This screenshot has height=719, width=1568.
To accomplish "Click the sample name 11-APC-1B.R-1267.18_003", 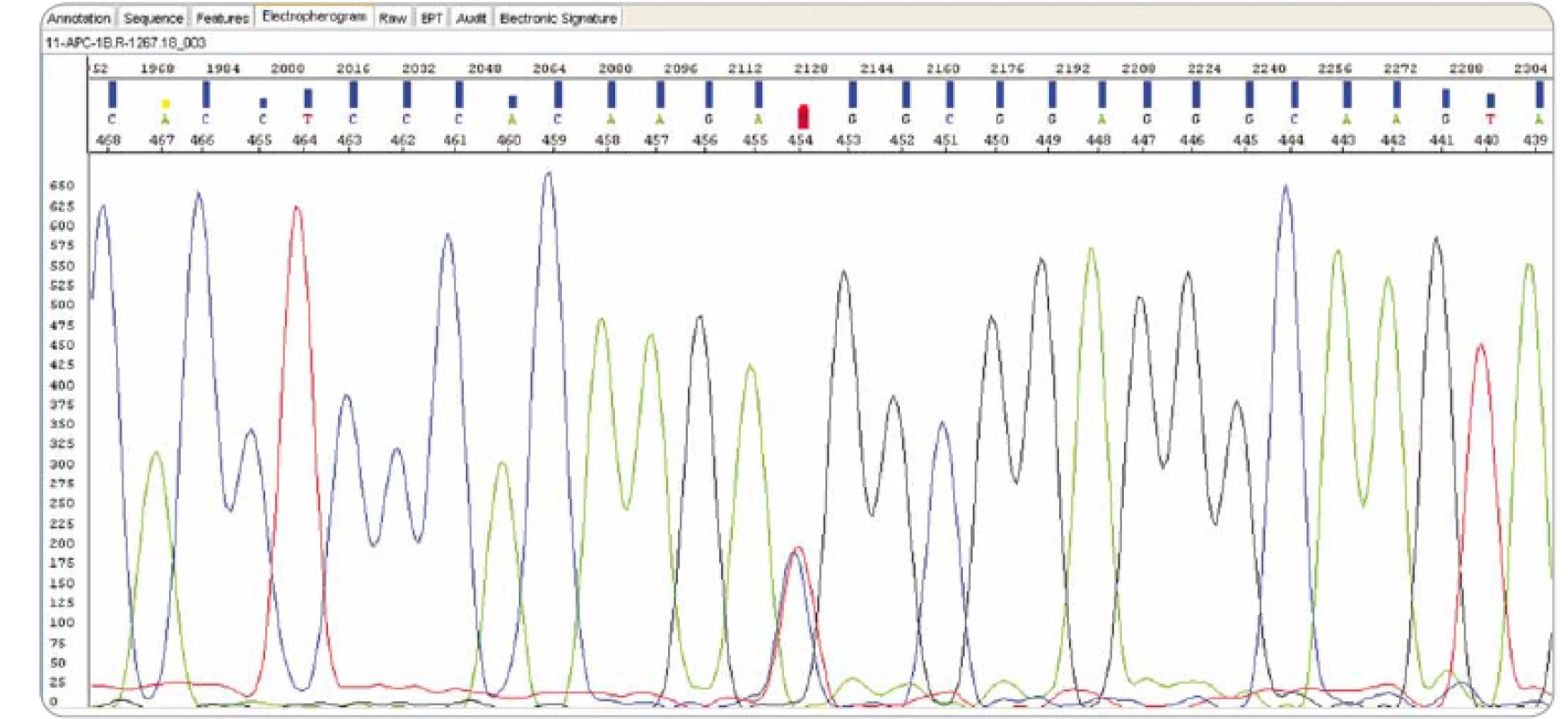I will 125,42.
